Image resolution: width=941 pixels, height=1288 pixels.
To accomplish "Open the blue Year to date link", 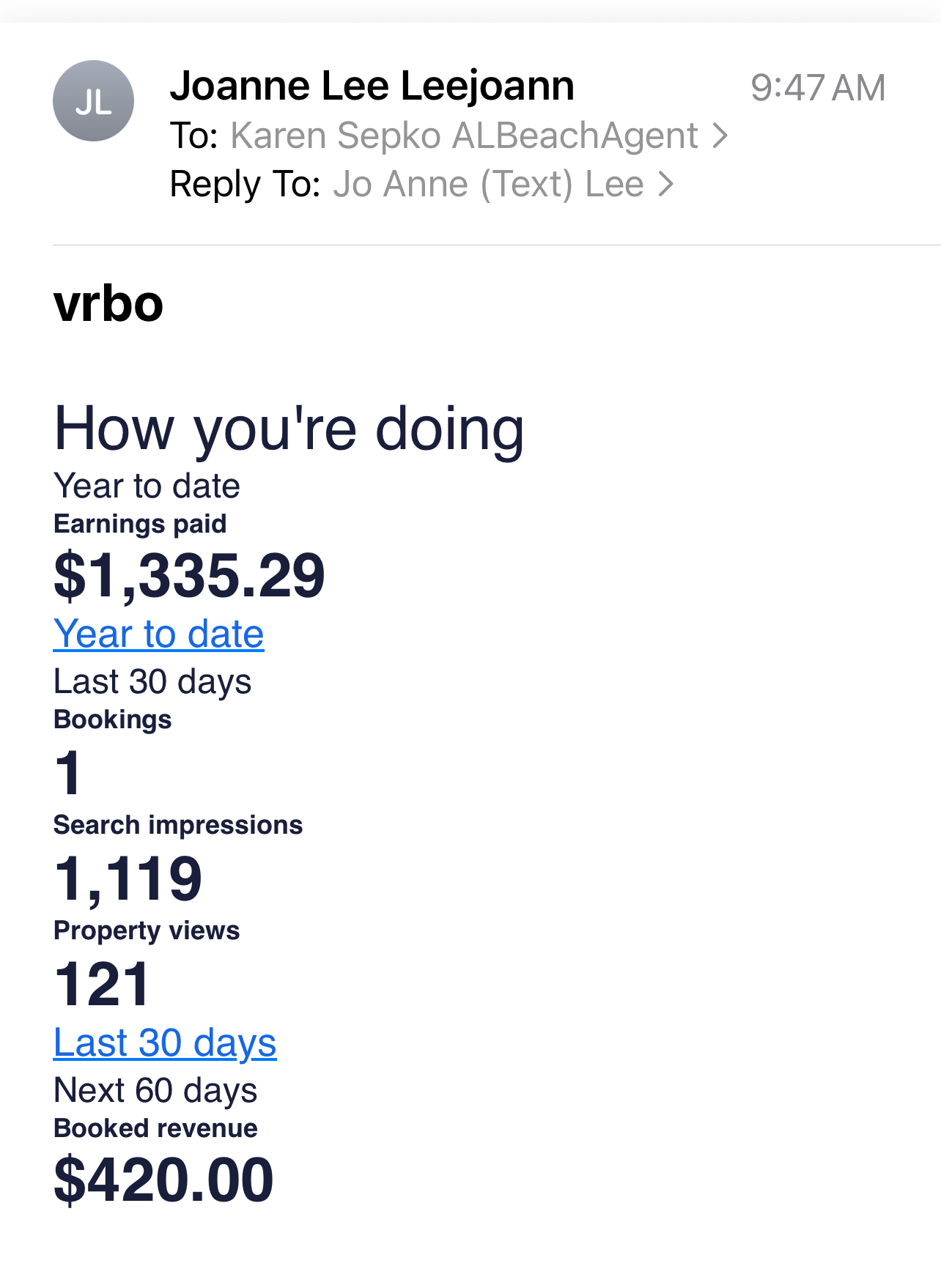I will [158, 634].
